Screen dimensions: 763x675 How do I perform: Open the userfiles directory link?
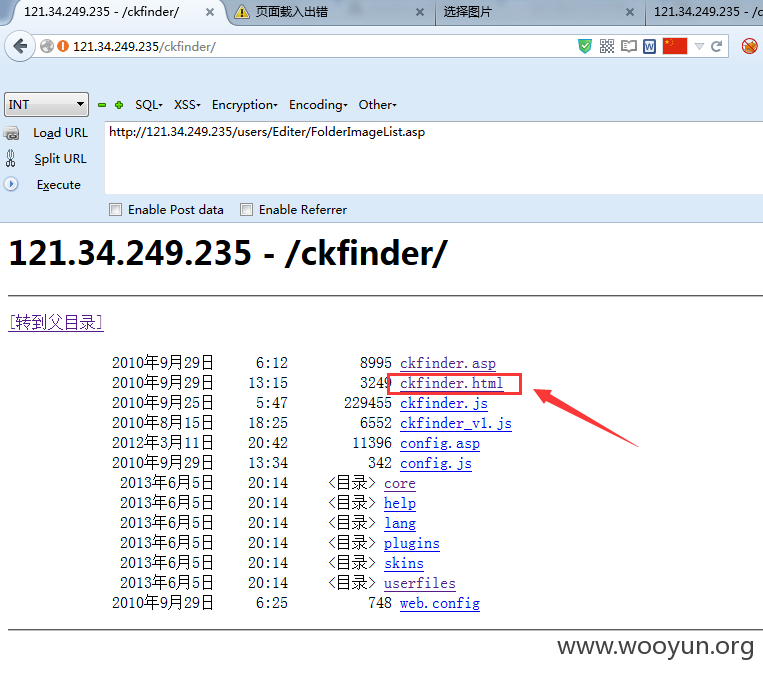[419, 583]
